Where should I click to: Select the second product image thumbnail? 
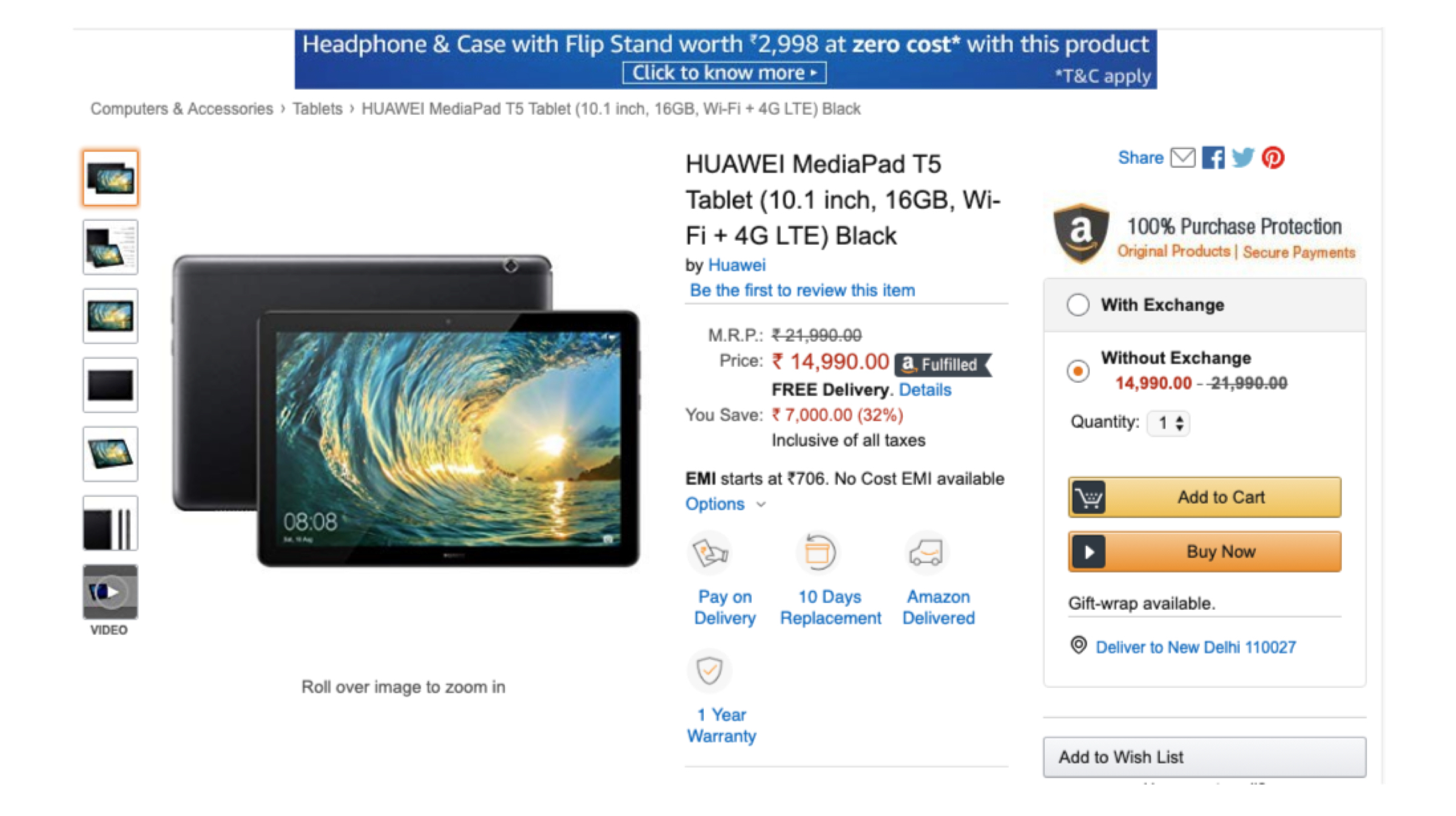110,247
